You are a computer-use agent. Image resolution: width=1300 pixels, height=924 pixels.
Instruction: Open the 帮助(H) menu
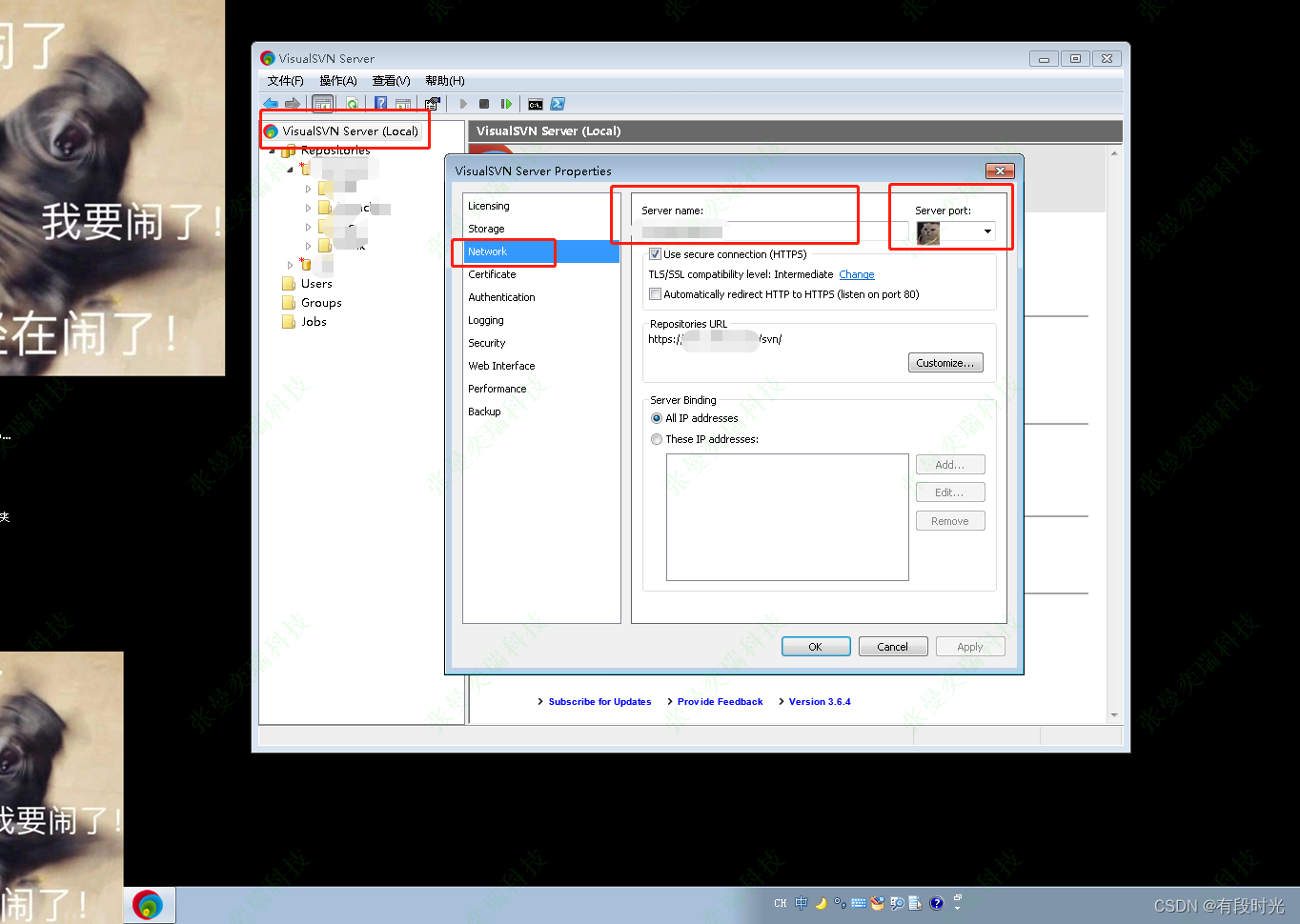click(x=445, y=81)
